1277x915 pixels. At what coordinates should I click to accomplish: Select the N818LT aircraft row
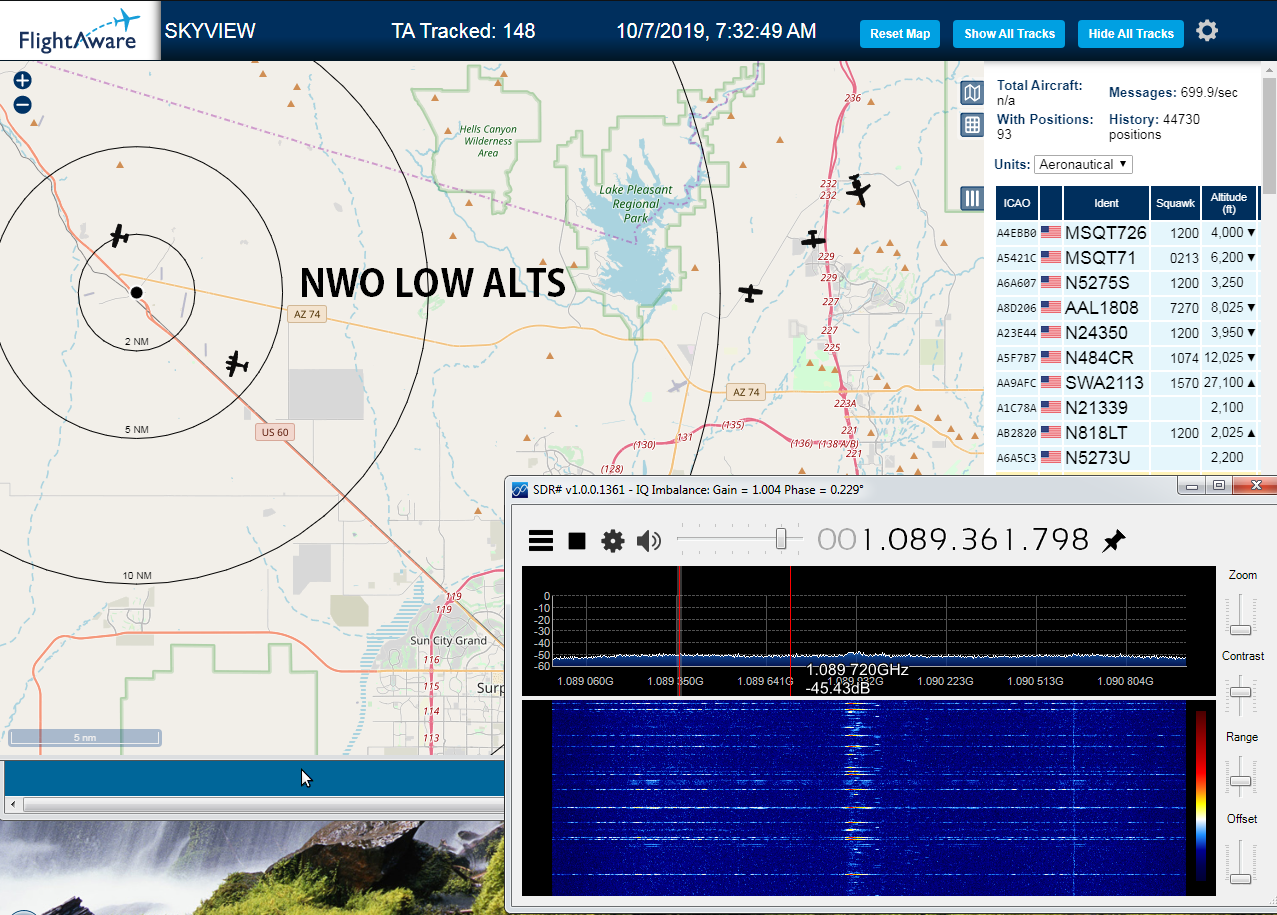[1127, 432]
